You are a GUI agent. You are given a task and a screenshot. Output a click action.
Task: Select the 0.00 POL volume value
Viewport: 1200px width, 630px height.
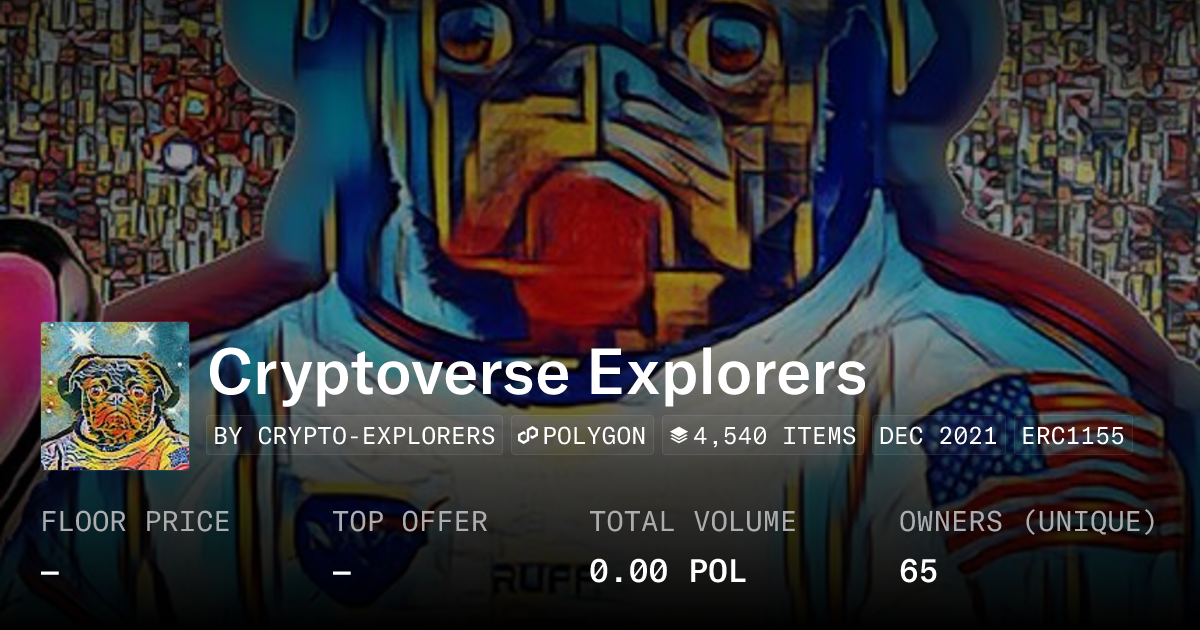coord(668,572)
